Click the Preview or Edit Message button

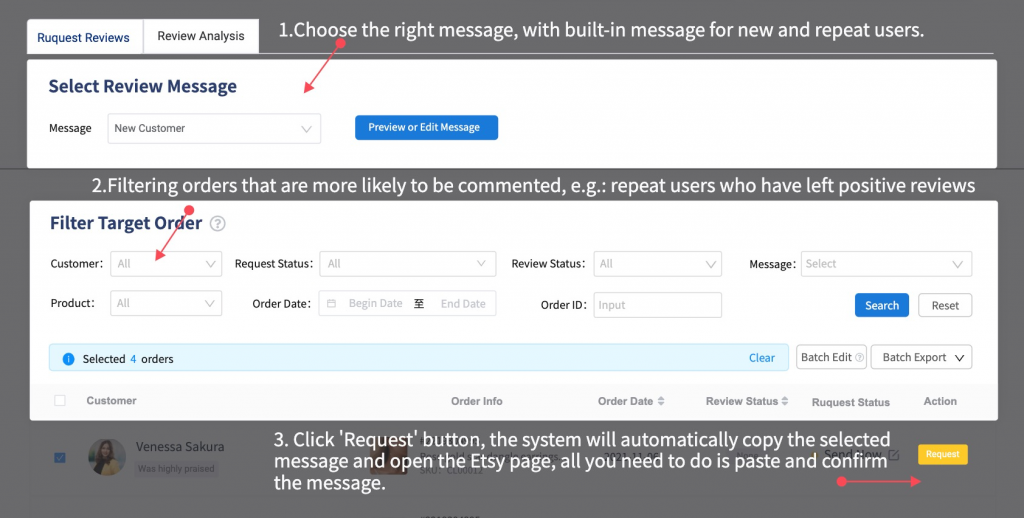pyautogui.click(x=426, y=128)
